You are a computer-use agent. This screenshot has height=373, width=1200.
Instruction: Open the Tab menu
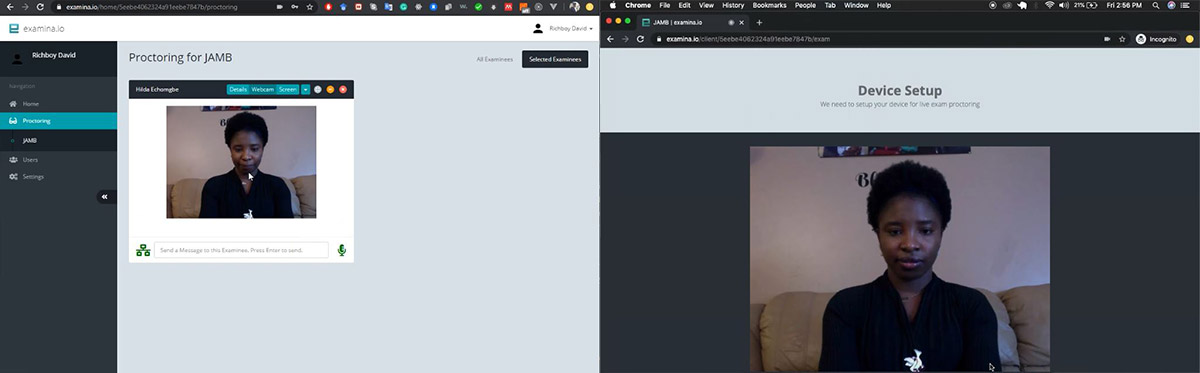[830, 5]
